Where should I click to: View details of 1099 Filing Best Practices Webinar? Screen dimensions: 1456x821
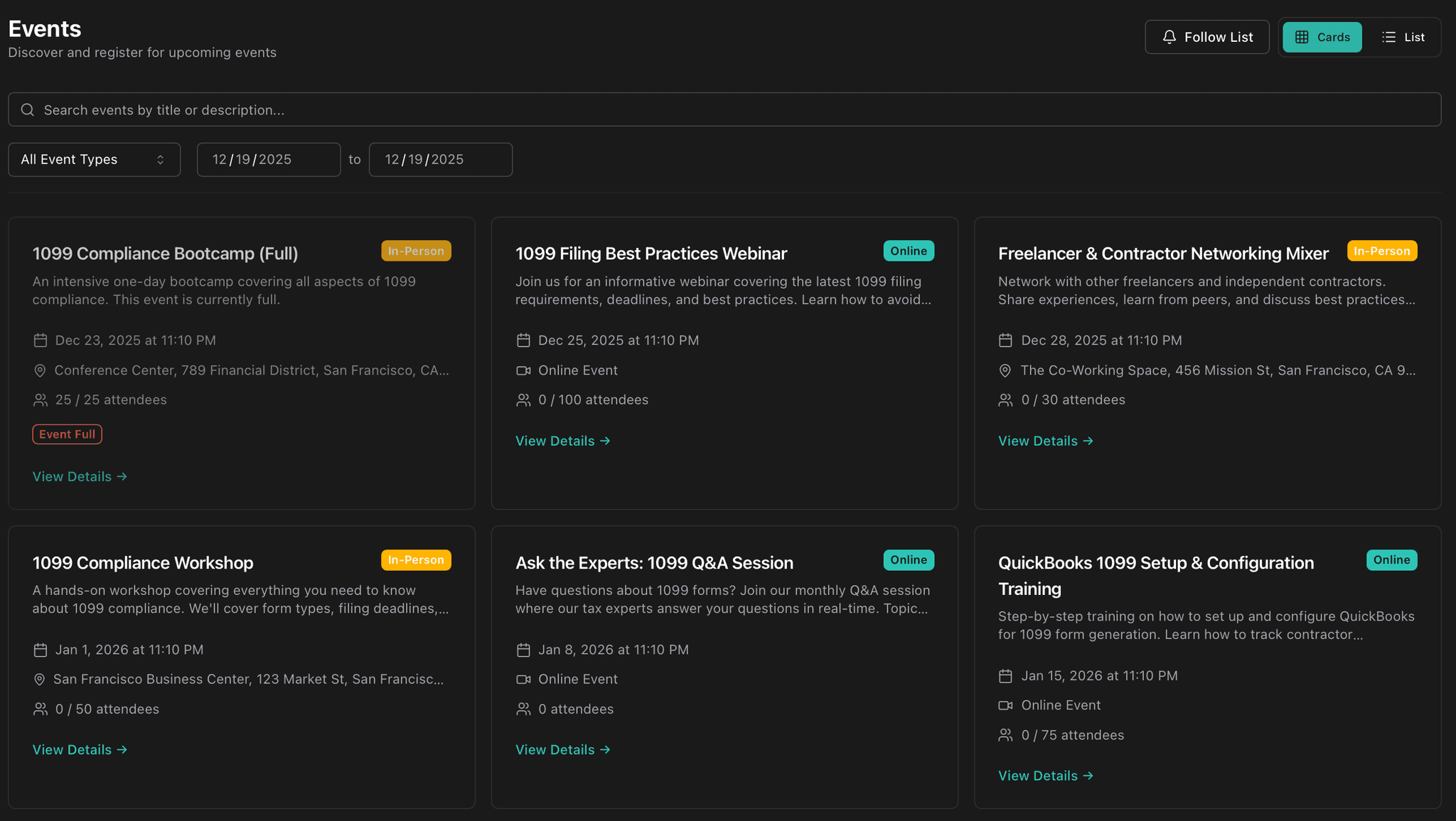click(x=562, y=441)
